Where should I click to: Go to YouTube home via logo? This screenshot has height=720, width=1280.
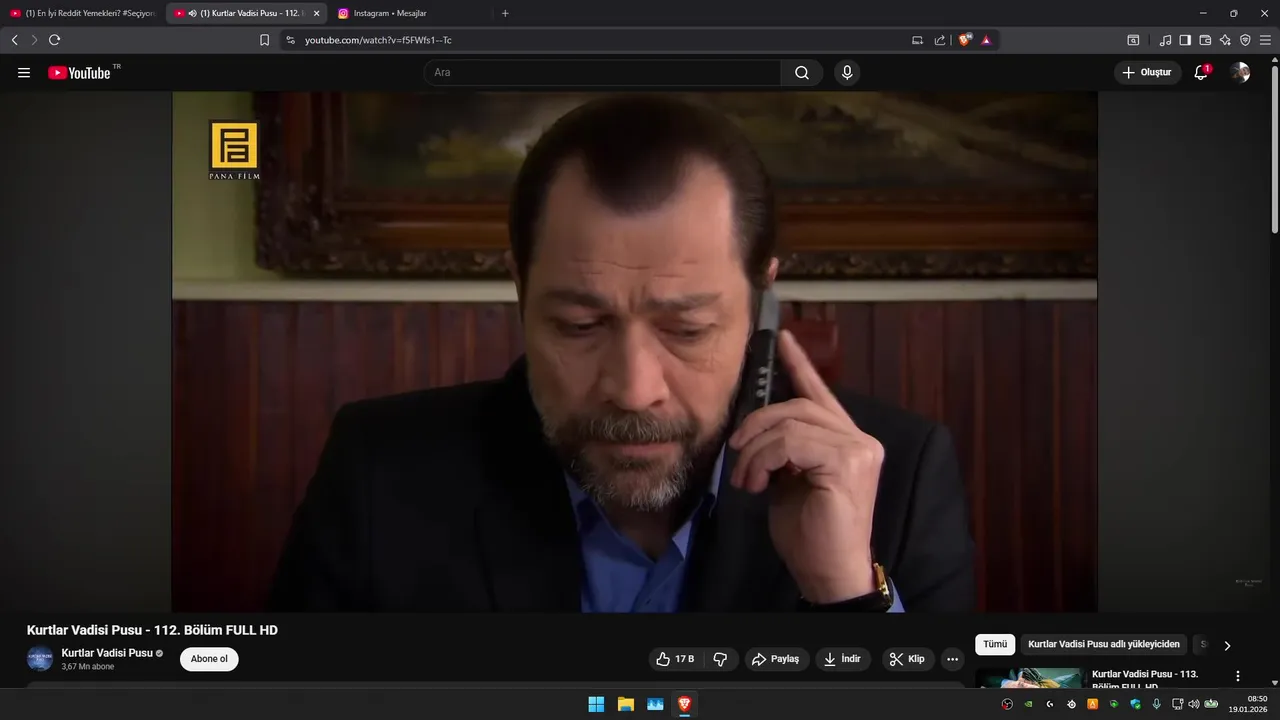pos(80,73)
